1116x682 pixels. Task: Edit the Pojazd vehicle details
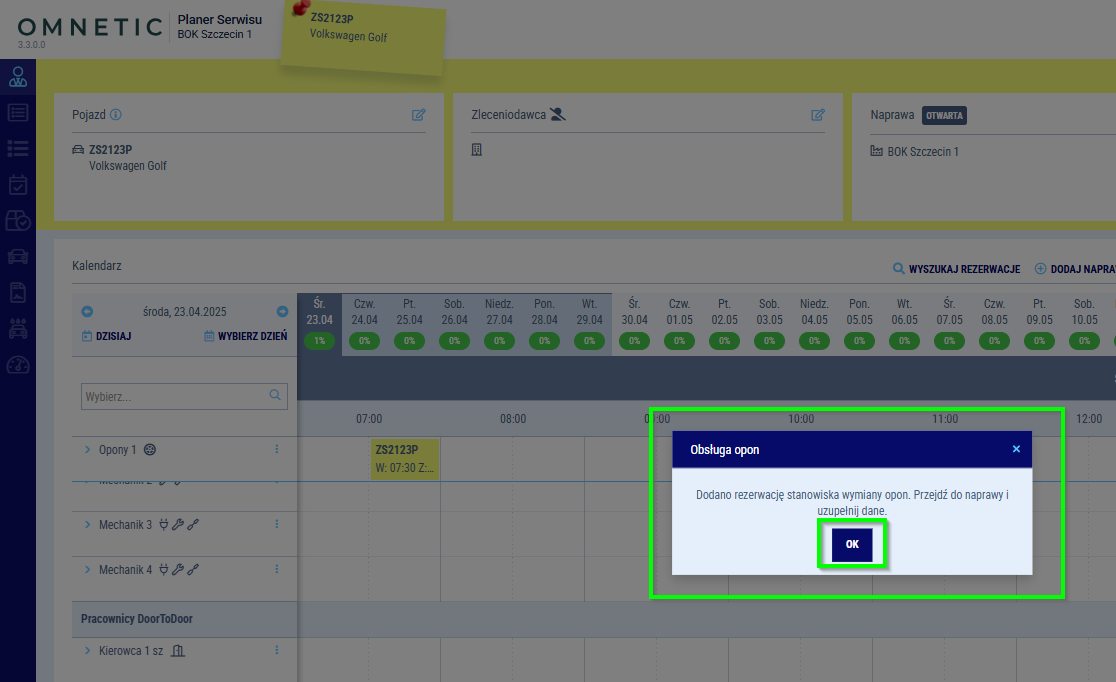coord(419,115)
